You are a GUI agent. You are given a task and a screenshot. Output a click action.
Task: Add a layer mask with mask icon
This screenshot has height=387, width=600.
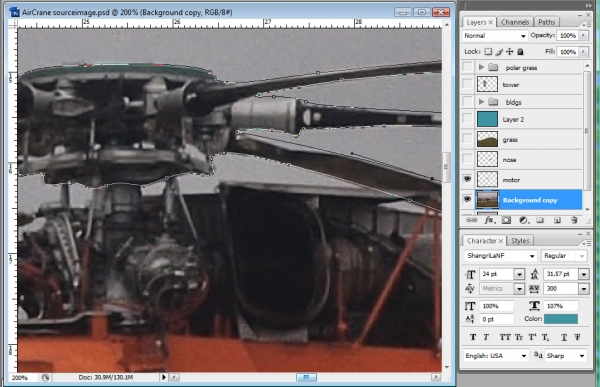[x=506, y=220]
